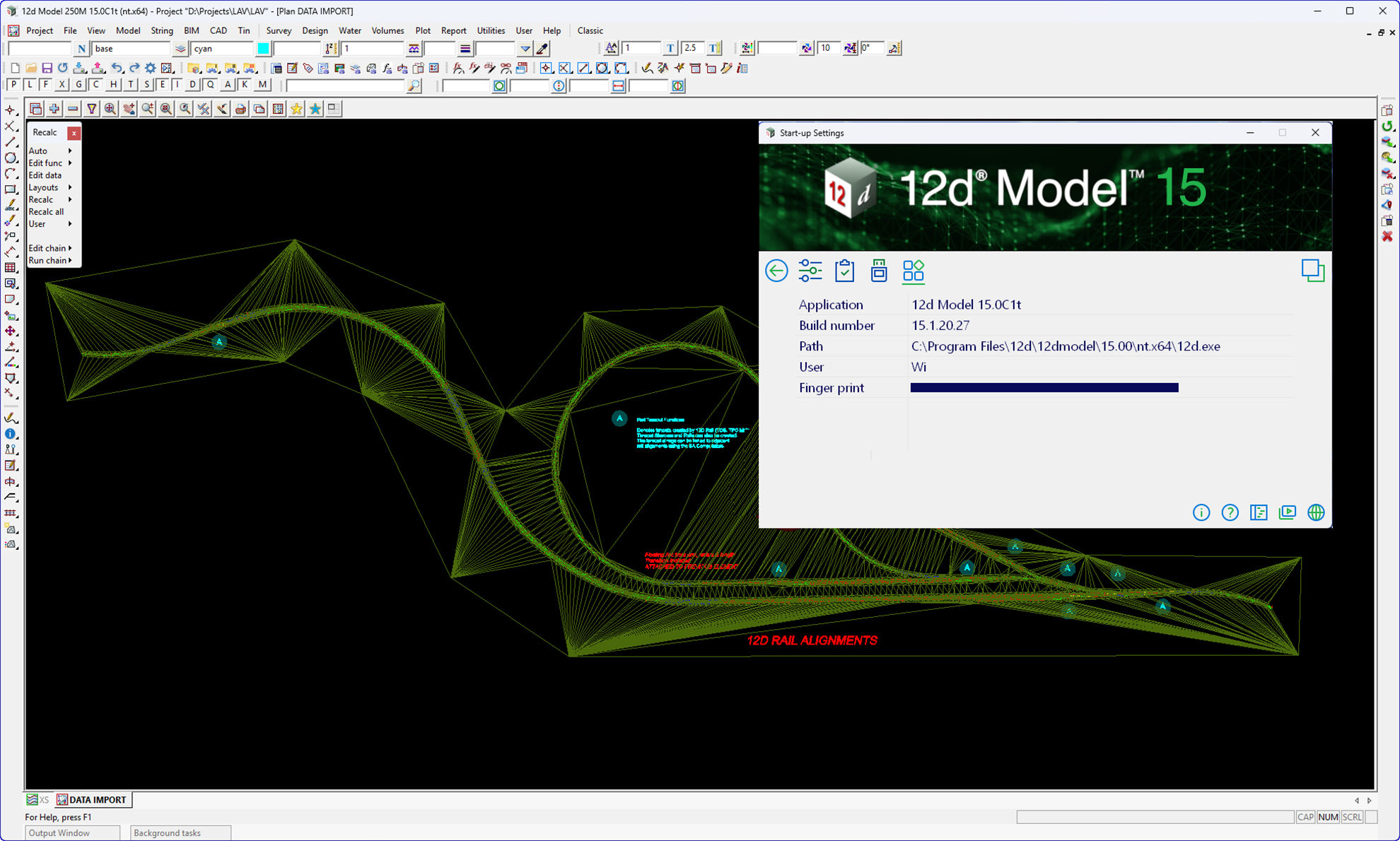
Task: Toggle the F snap button
Action: [x=46, y=84]
